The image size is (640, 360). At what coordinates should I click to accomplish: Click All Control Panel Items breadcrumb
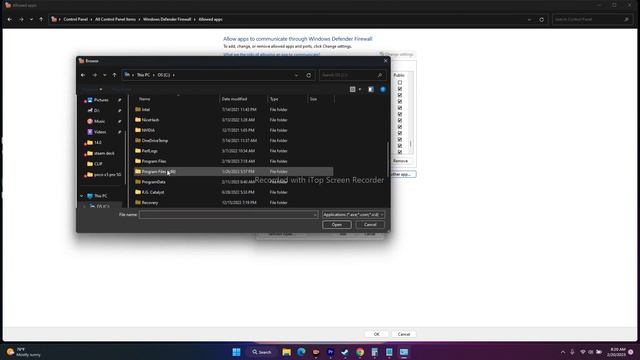pos(115,19)
